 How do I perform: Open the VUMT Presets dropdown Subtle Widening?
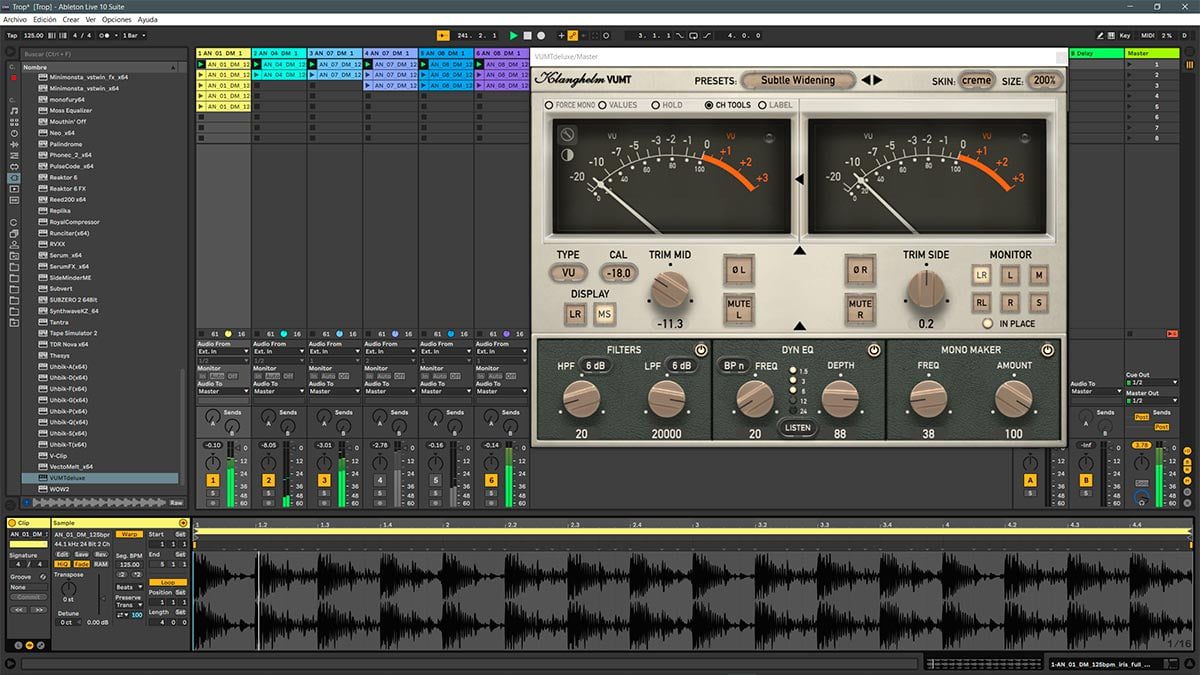pyautogui.click(x=797, y=80)
